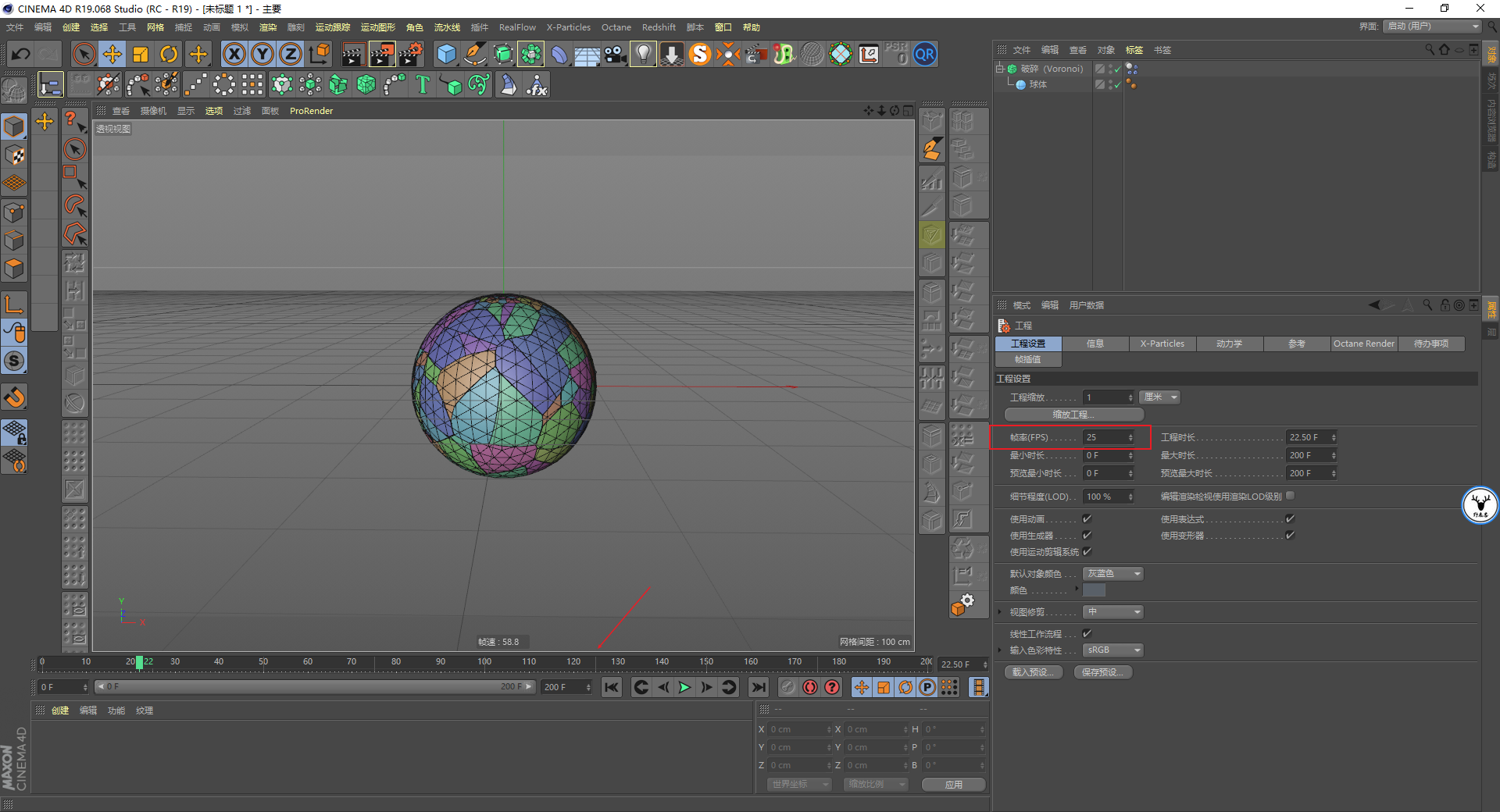Select the spline Pen tool
The width and height of the screenshot is (1500, 812).
point(474,55)
